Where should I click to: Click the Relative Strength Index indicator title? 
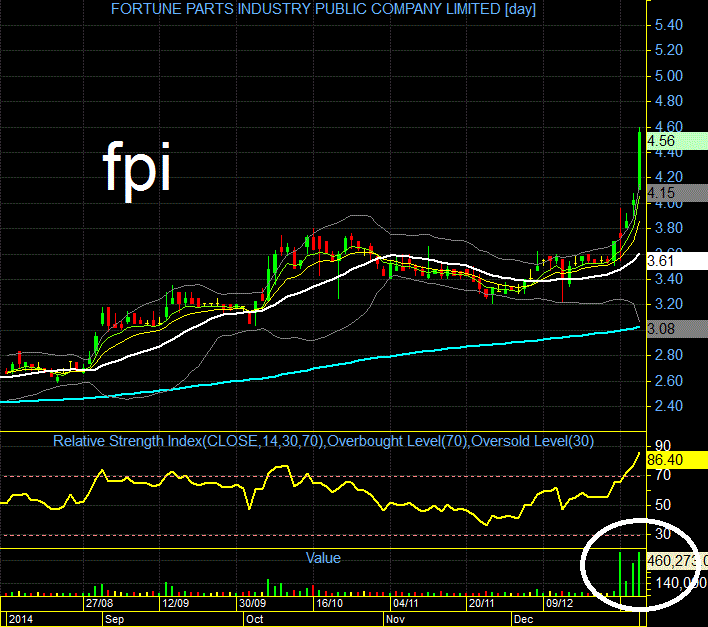click(323, 441)
